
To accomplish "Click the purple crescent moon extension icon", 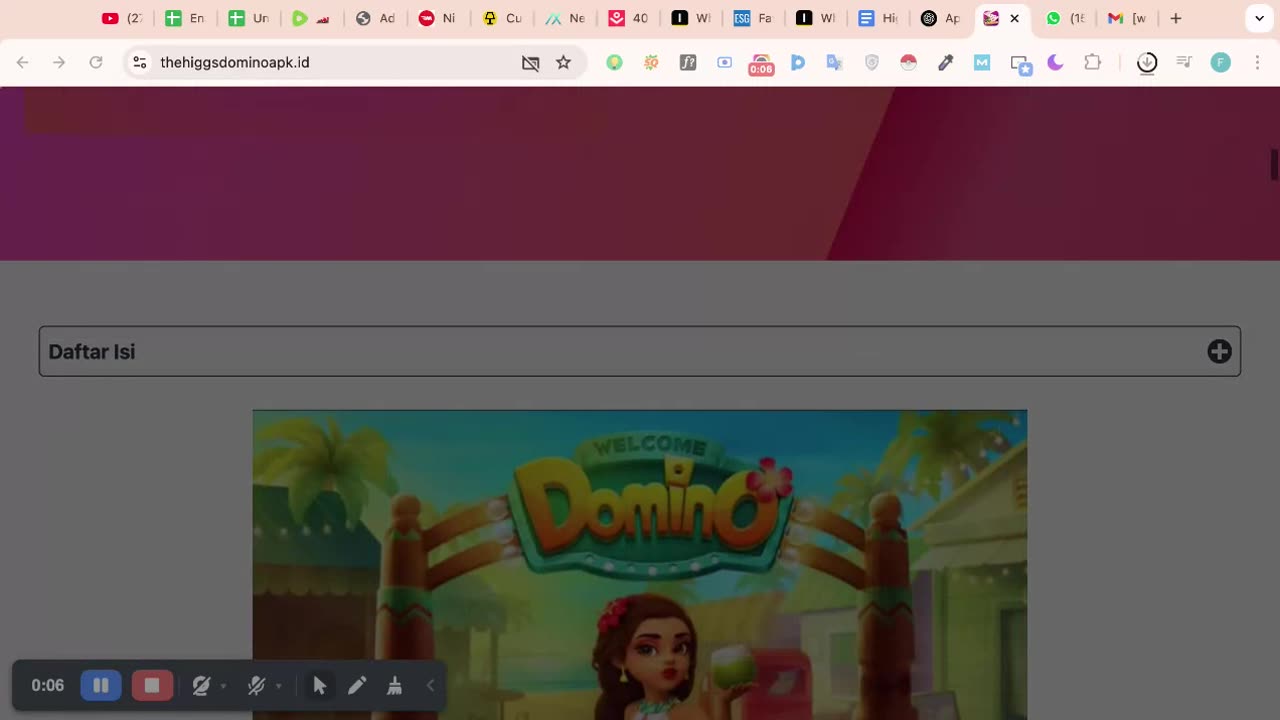I will (1056, 62).
